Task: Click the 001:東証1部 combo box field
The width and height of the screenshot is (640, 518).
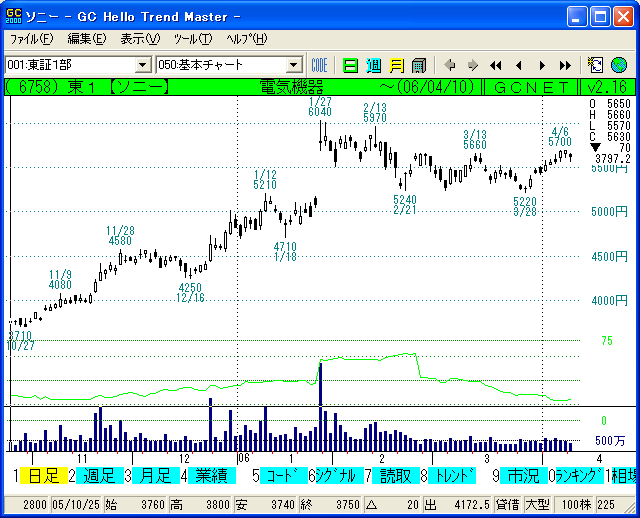Action: [78, 65]
